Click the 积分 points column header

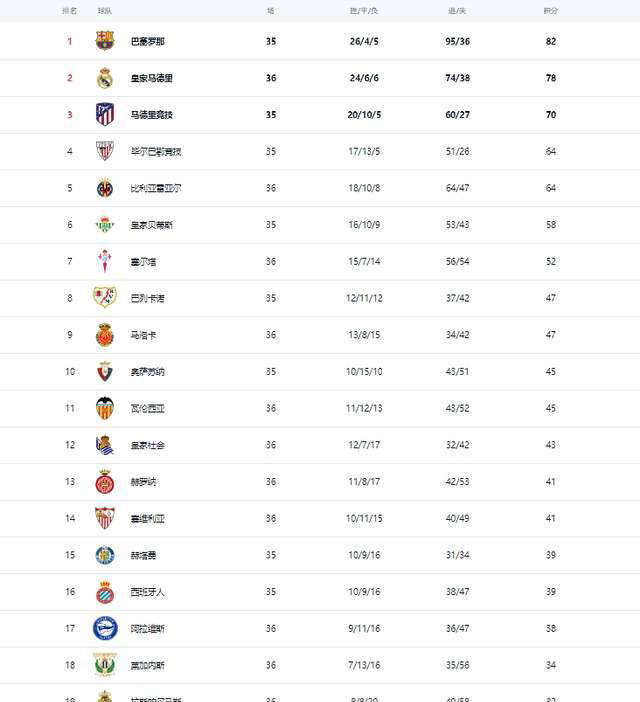[550, 11]
